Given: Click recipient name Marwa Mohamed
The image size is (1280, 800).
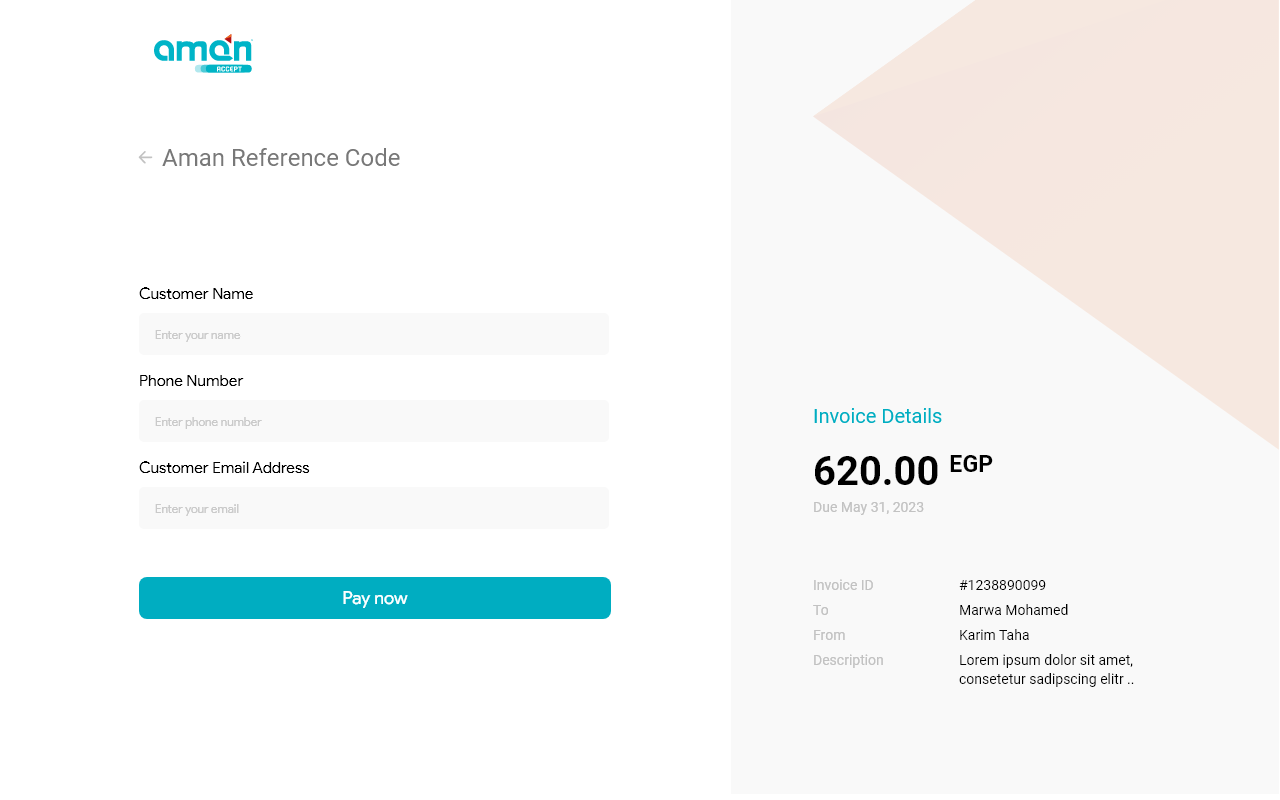Looking at the screenshot, I should [x=1013, y=610].
